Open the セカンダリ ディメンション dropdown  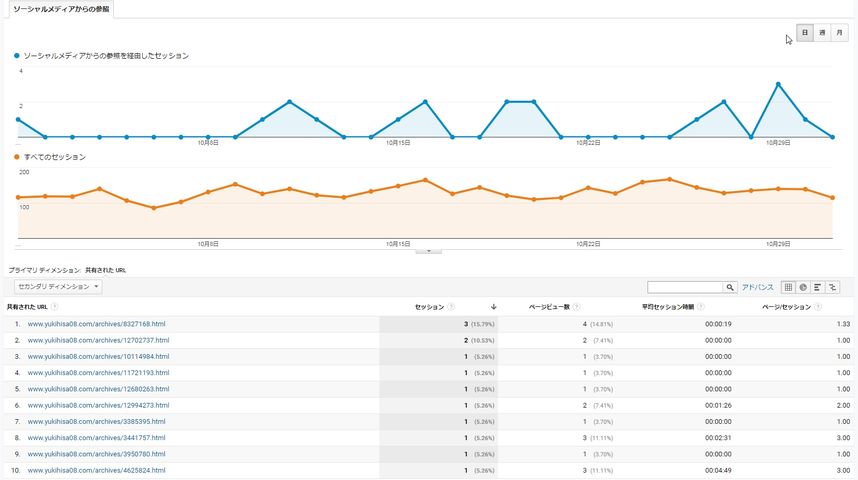pos(58,287)
